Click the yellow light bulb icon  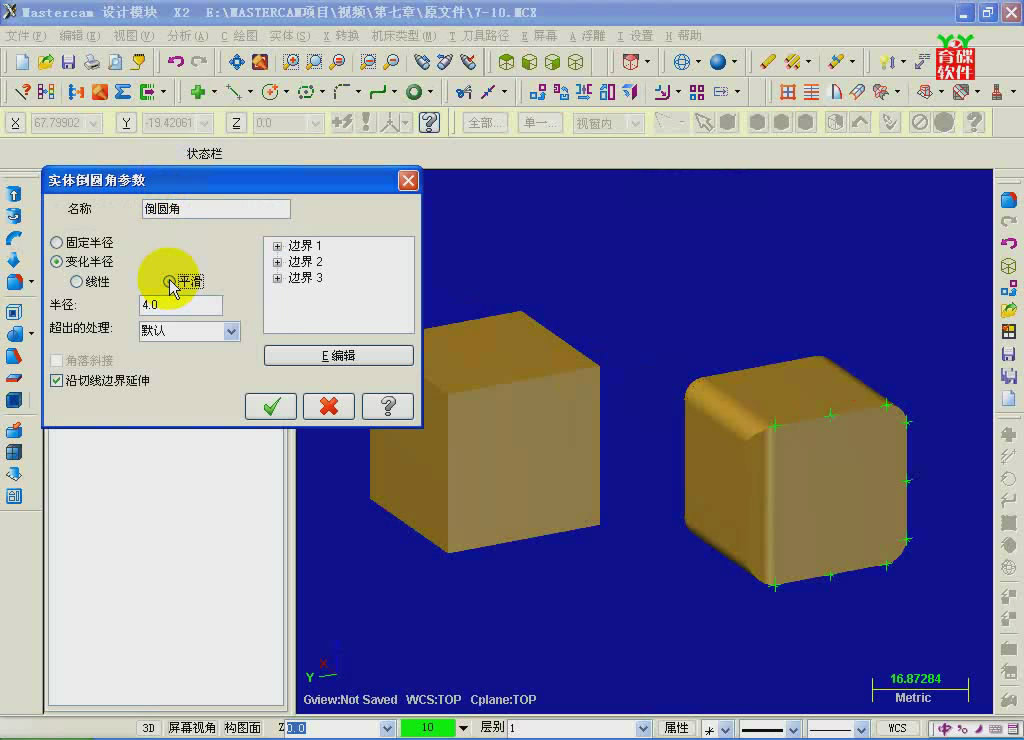point(887,62)
